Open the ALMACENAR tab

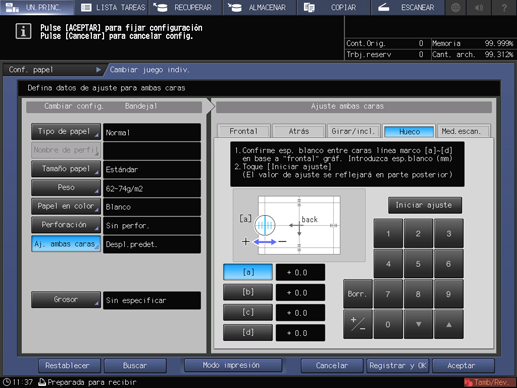(260, 7)
